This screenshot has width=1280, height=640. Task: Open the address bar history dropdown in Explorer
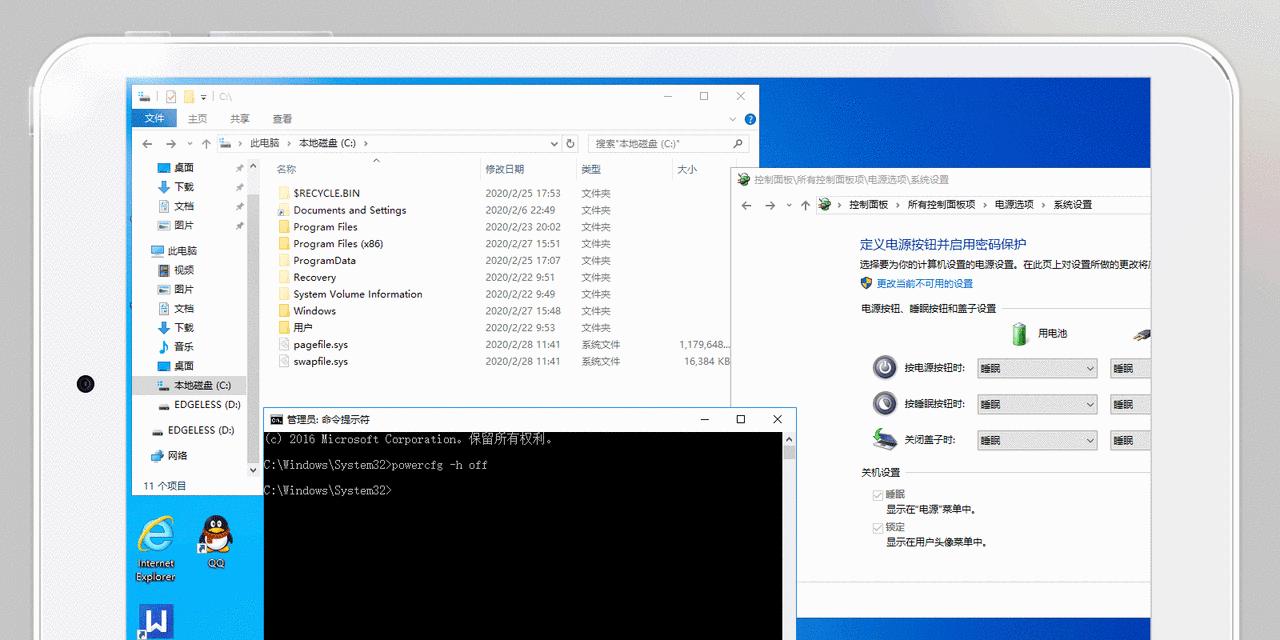(x=554, y=144)
